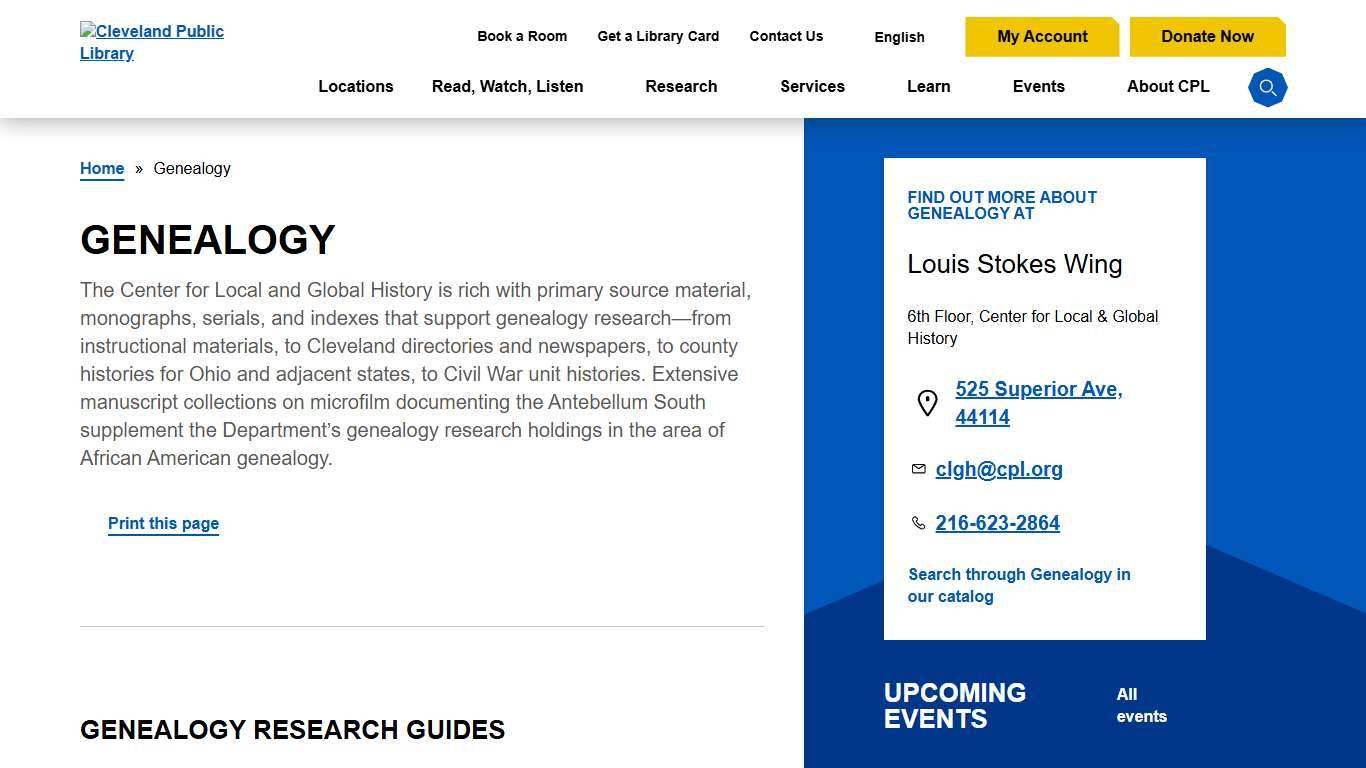Viewport: 1366px width, 768px height.
Task: Email clgh@cpl.org via the link
Action: pyautogui.click(x=999, y=469)
